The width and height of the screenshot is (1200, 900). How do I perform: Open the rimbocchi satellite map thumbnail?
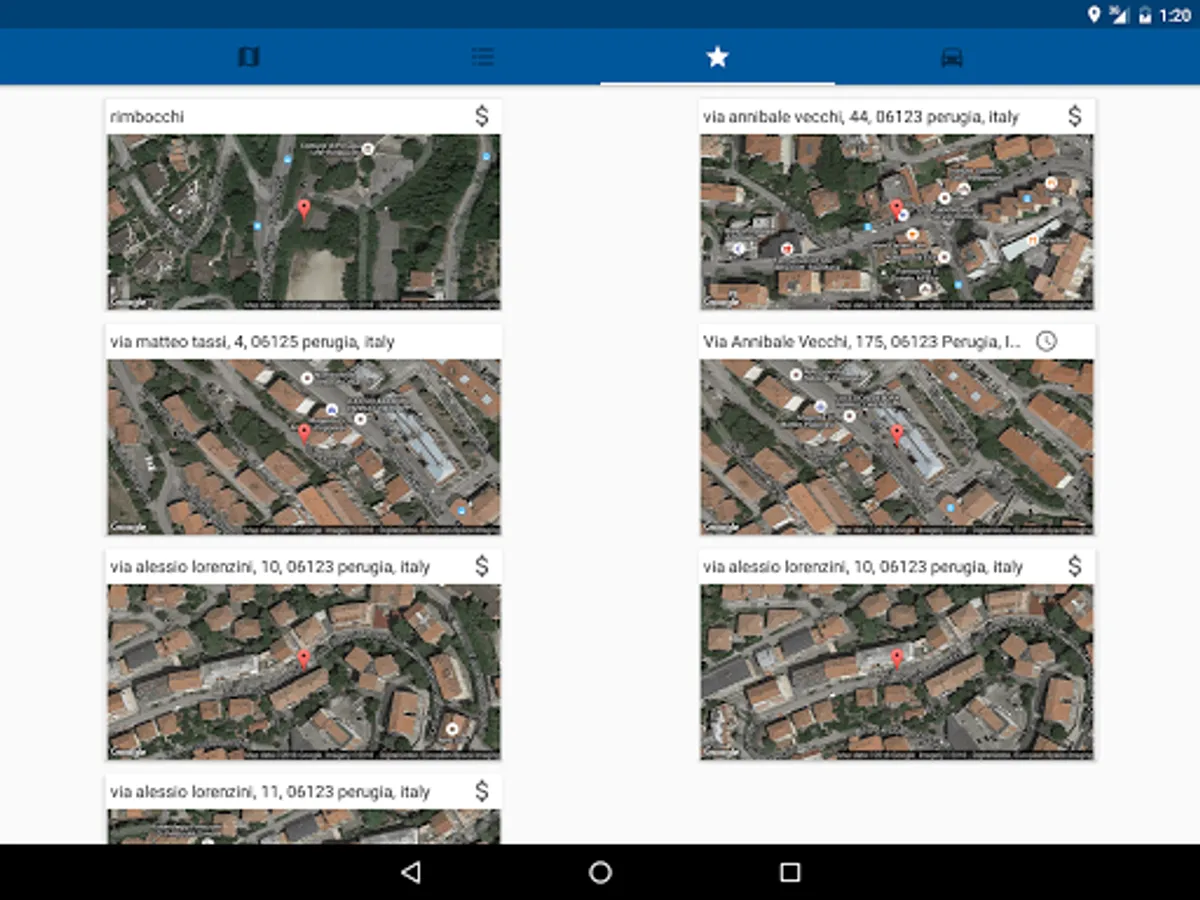304,222
